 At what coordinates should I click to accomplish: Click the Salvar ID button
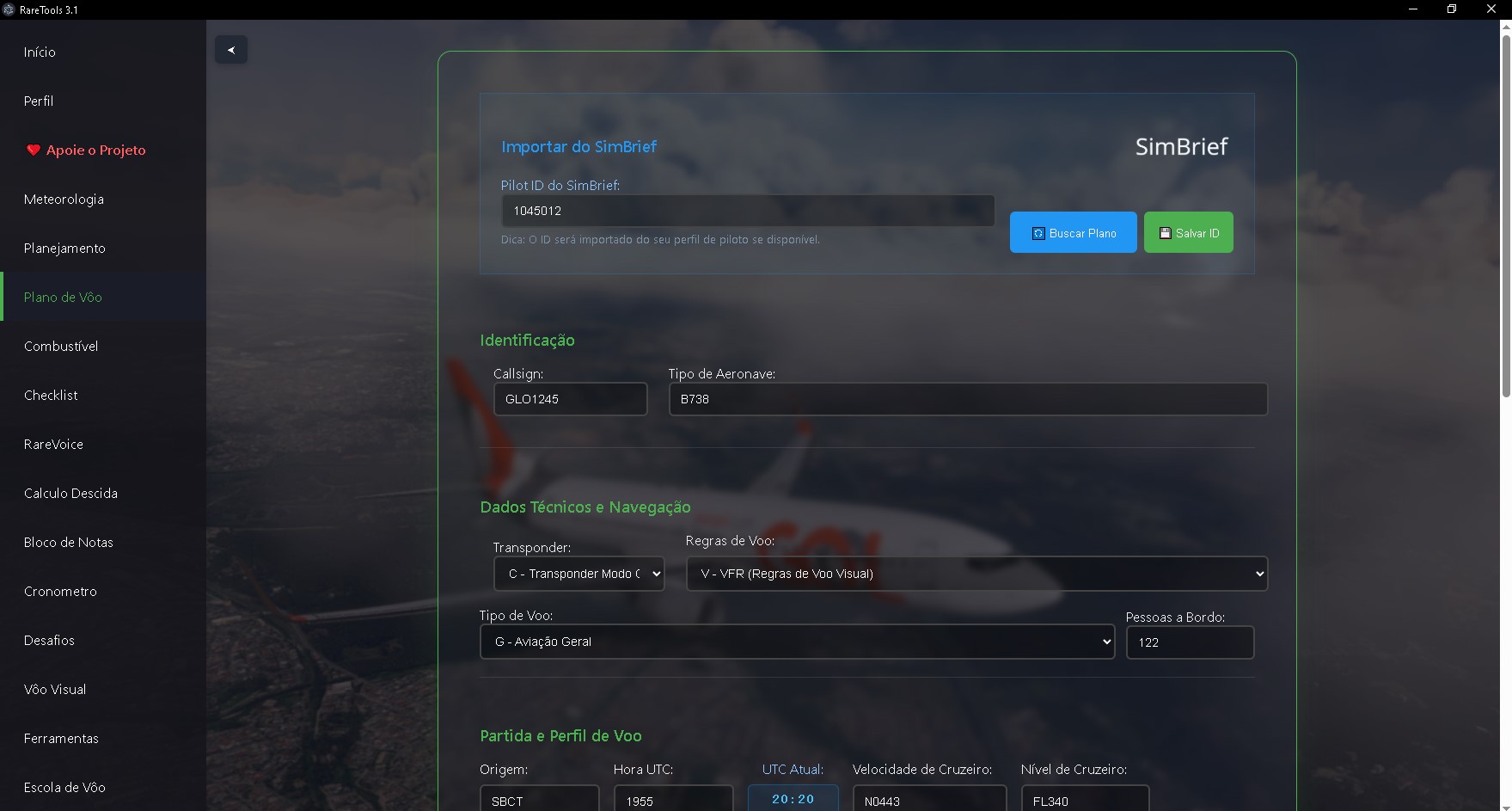pos(1188,232)
